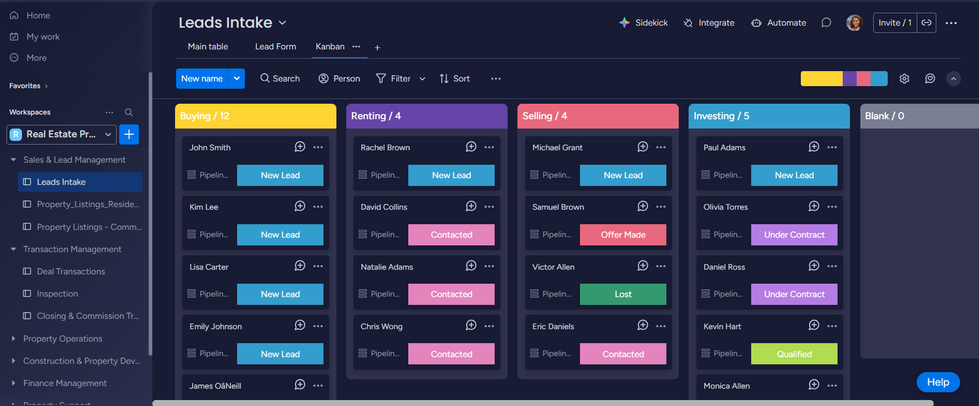Click the Invite / 1 button
979x406 pixels.
click(x=895, y=22)
